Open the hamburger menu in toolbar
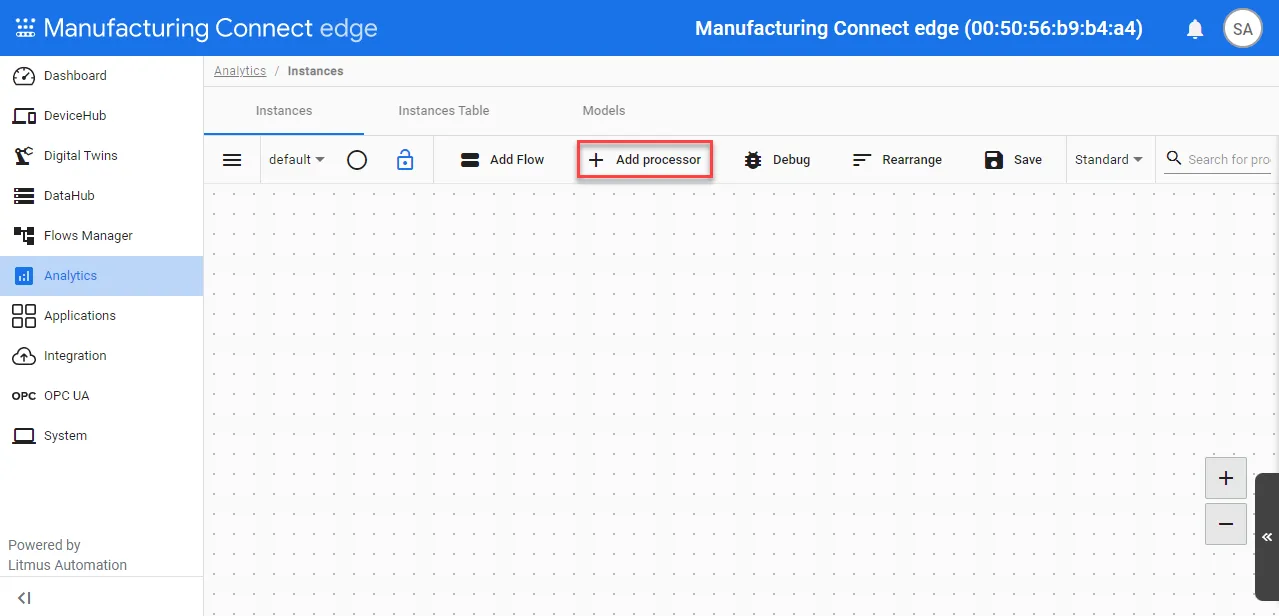 tap(232, 160)
